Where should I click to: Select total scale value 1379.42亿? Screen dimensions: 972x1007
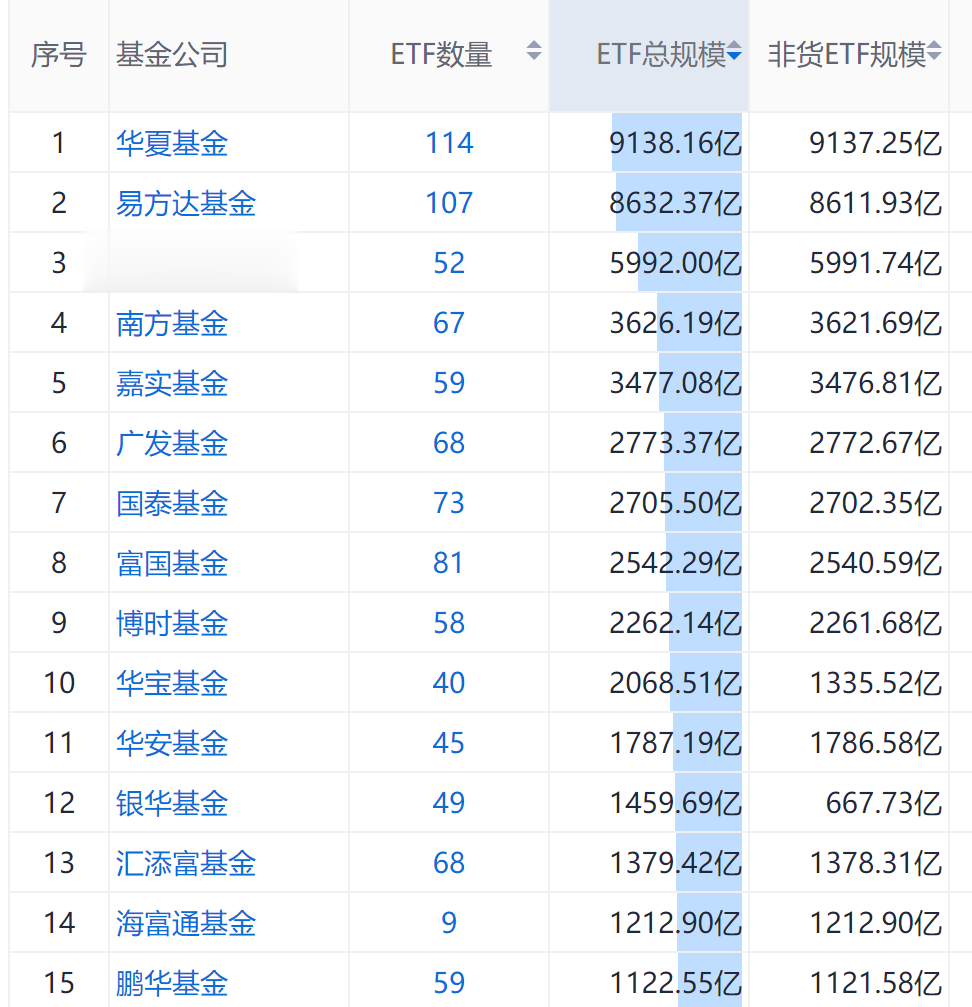(x=675, y=864)
